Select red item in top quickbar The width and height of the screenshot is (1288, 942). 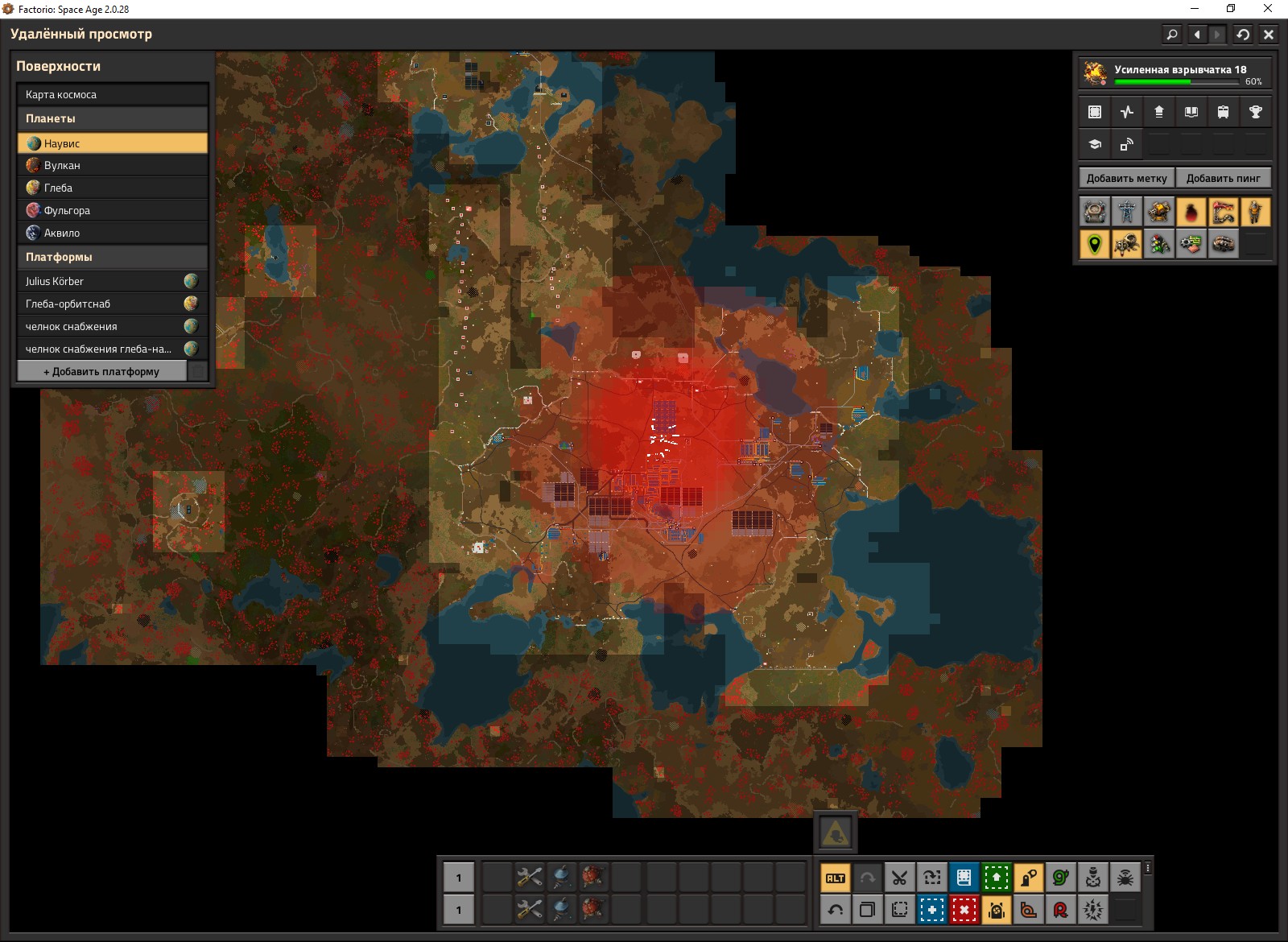(593, 878)
